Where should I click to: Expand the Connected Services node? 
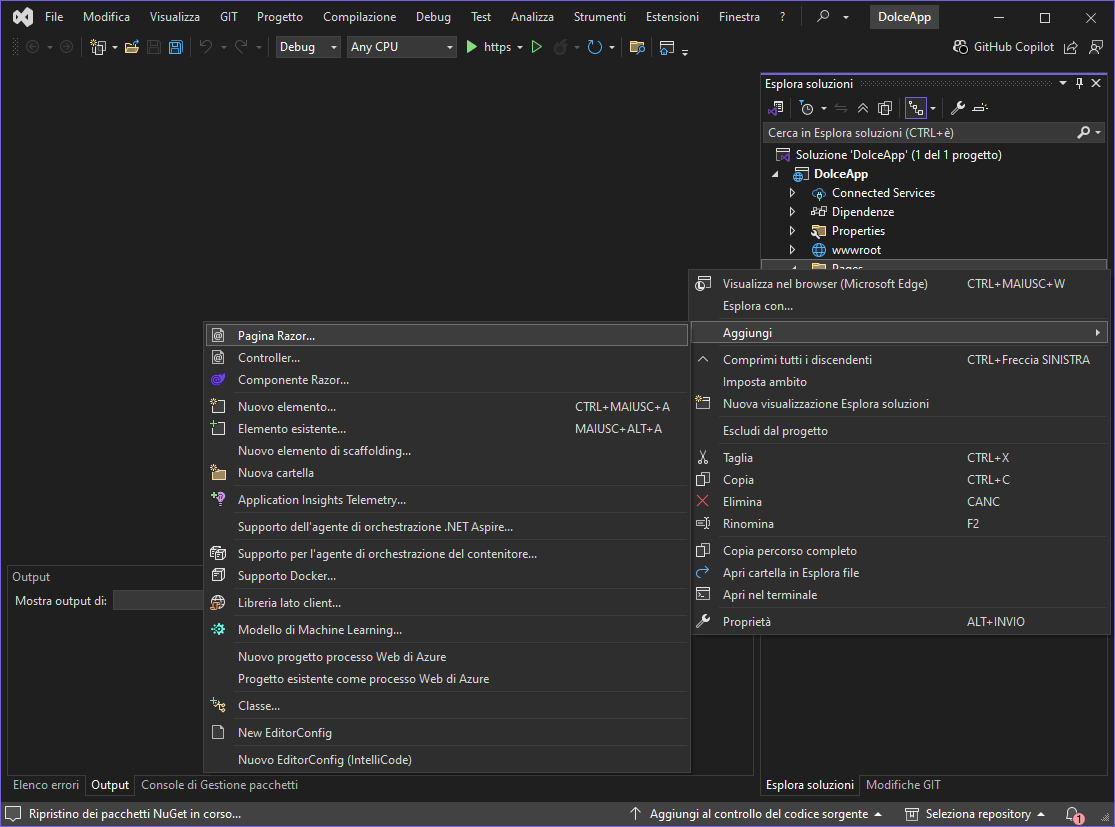(x=792, y=193)
